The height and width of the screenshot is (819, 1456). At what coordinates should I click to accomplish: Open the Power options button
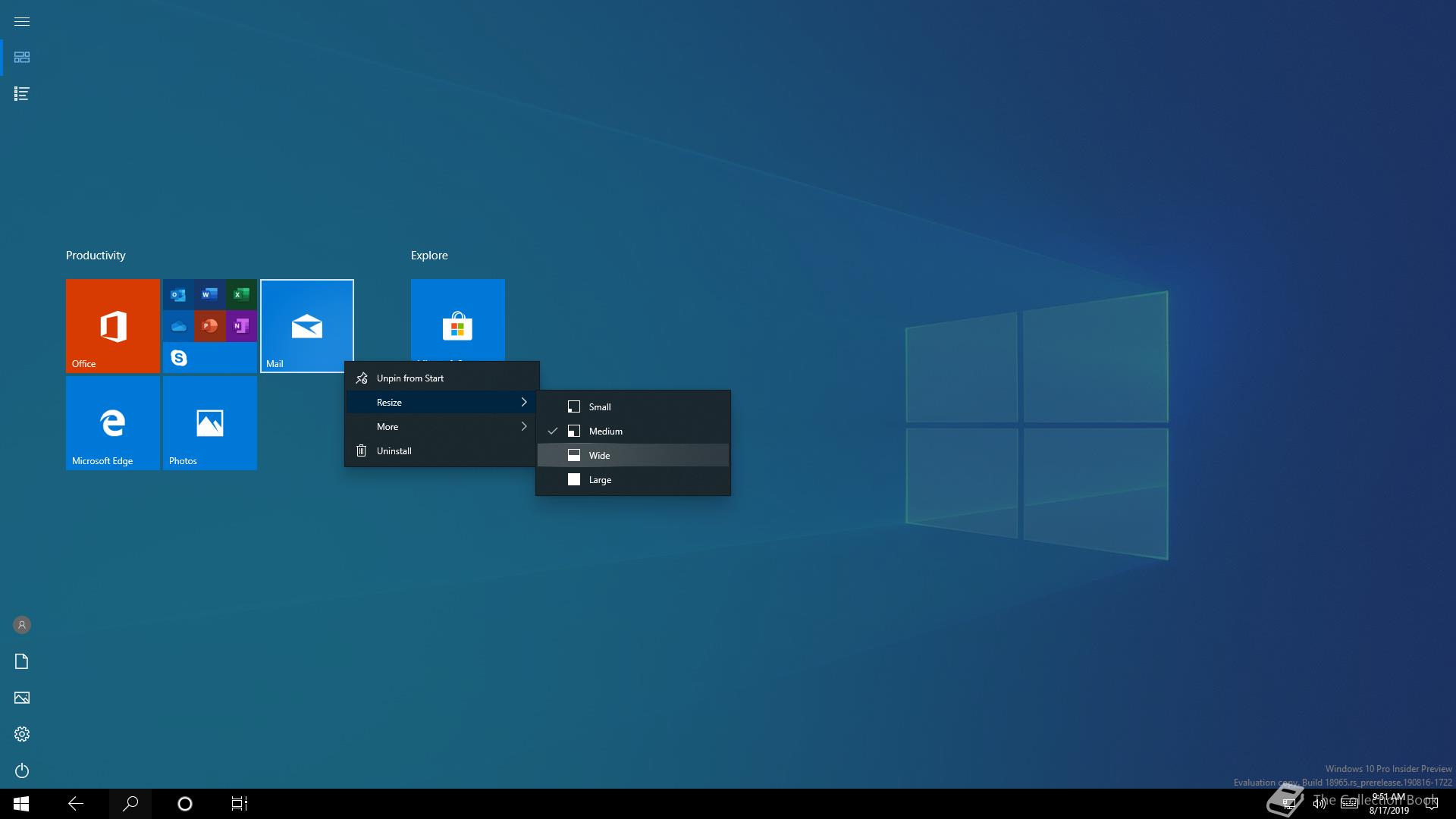click(x=22, y=770)
